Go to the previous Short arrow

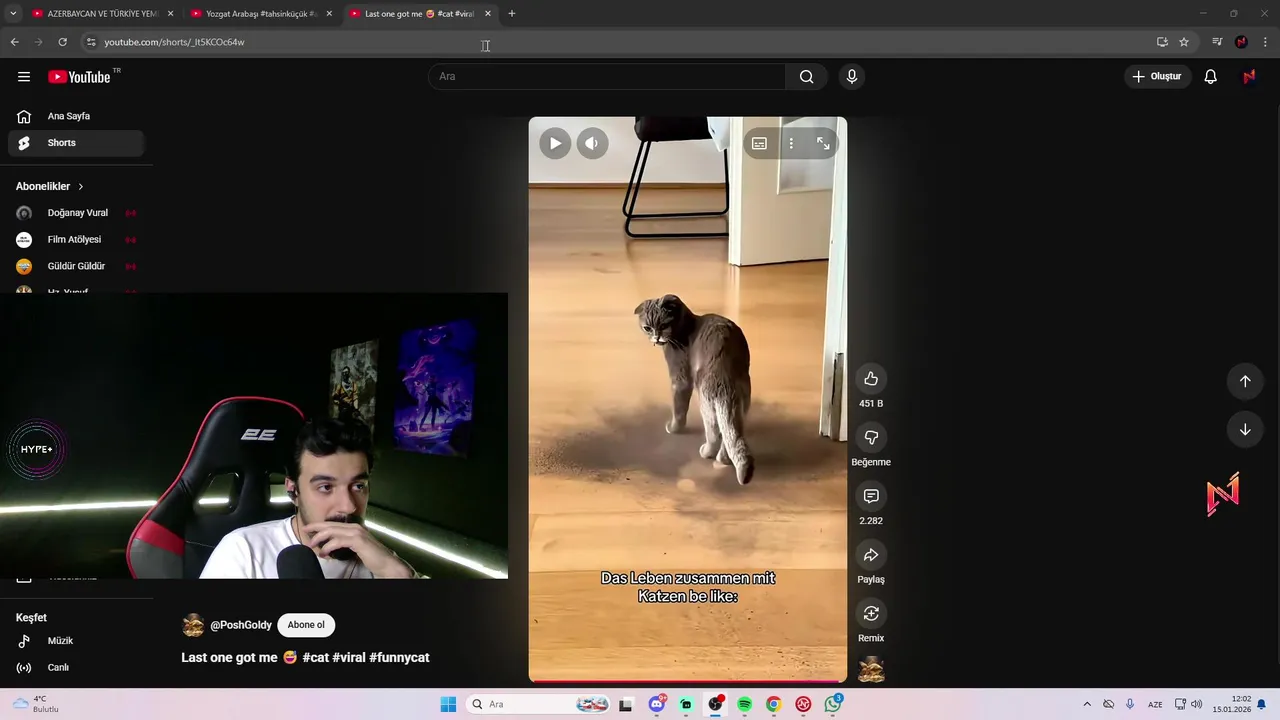pyautogui.click(x=1245, y=381)
